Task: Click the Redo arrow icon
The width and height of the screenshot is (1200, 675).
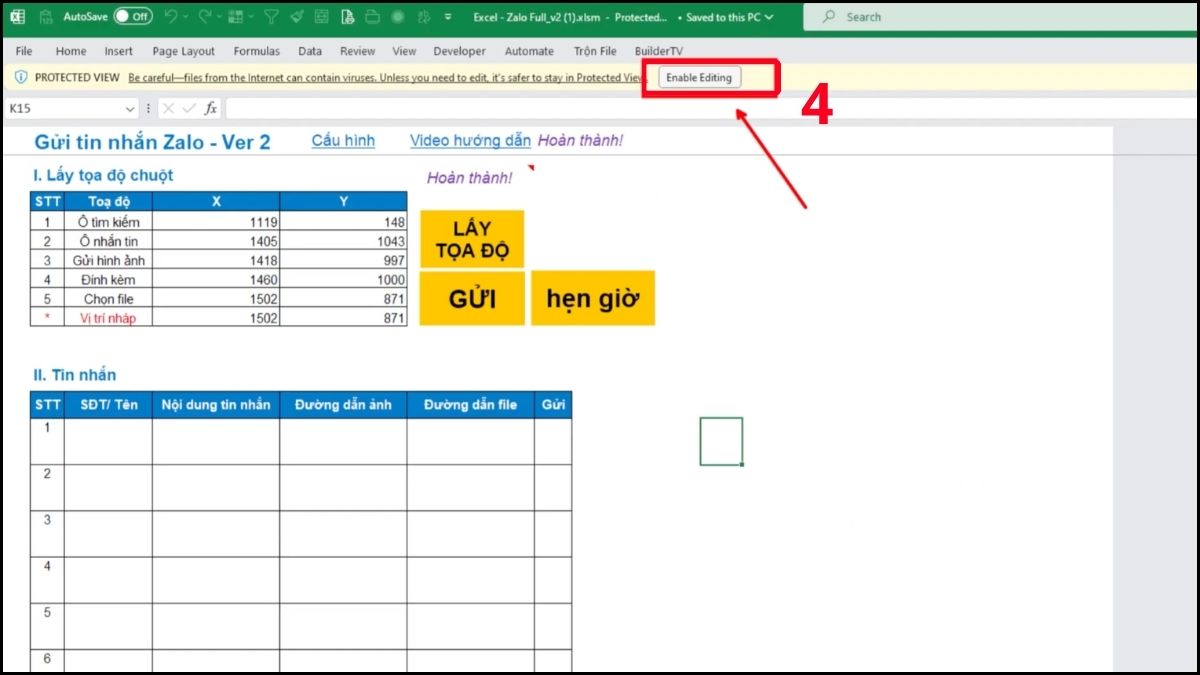Action: pos(205,17)
